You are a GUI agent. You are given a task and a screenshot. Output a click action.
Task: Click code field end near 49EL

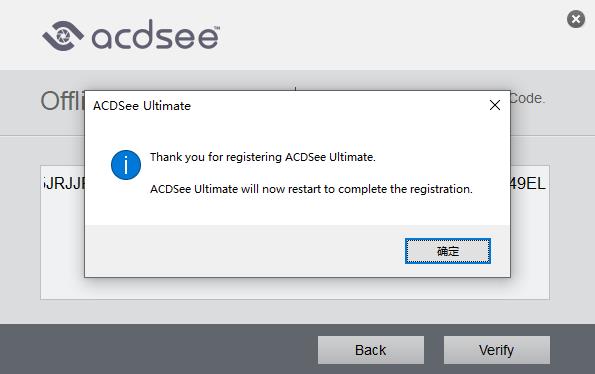(x=528, y=184)
